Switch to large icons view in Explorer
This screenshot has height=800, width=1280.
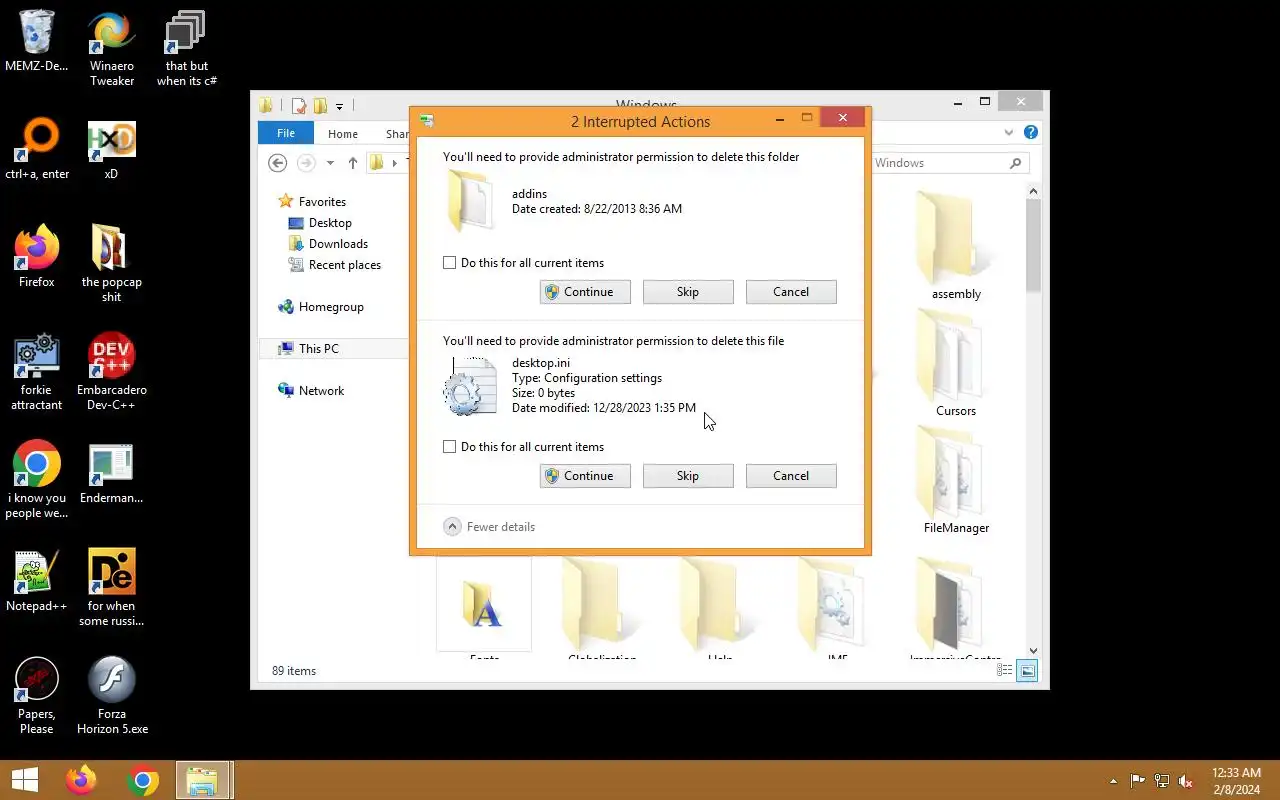click(1027, 671)
